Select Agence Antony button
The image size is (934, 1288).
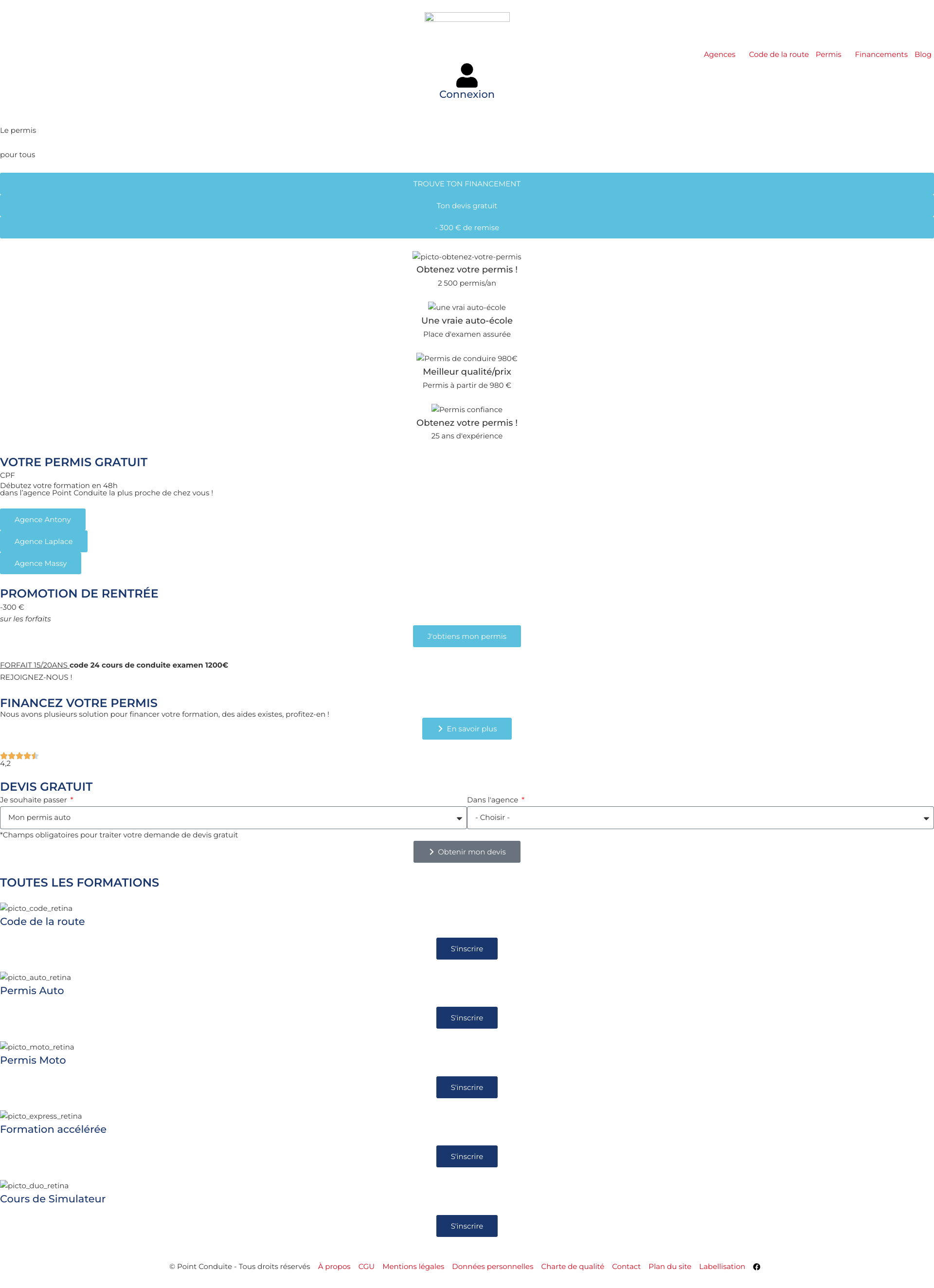pos(43,519)
